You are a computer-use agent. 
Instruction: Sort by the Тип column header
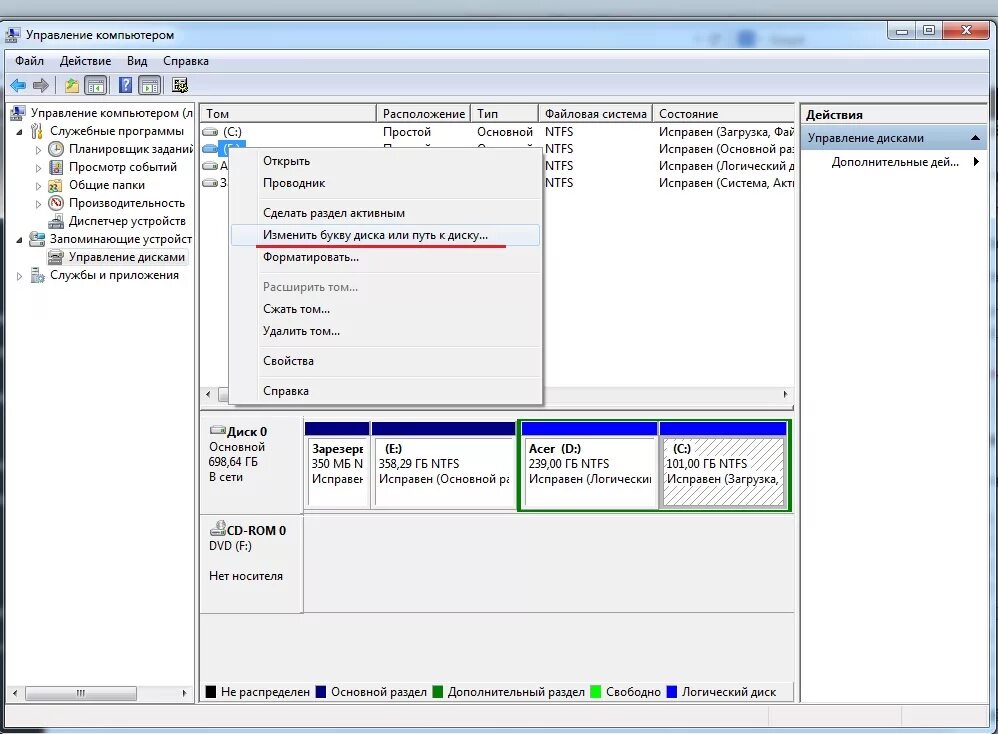(504, 113)
